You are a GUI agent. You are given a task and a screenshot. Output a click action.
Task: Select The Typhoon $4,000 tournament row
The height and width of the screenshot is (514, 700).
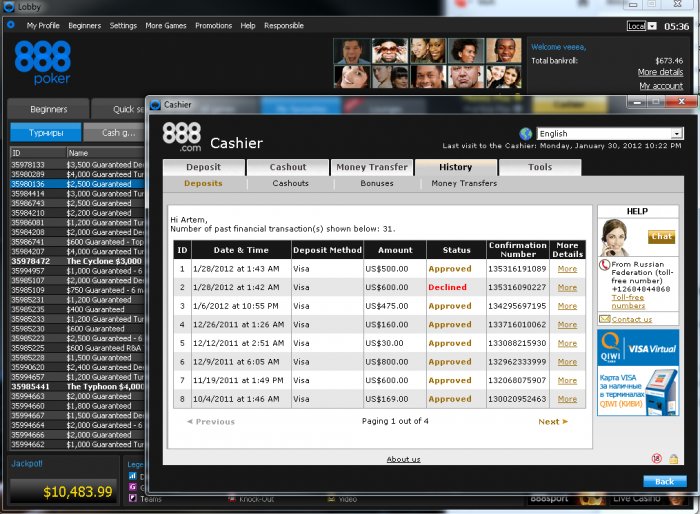(77, 387)
